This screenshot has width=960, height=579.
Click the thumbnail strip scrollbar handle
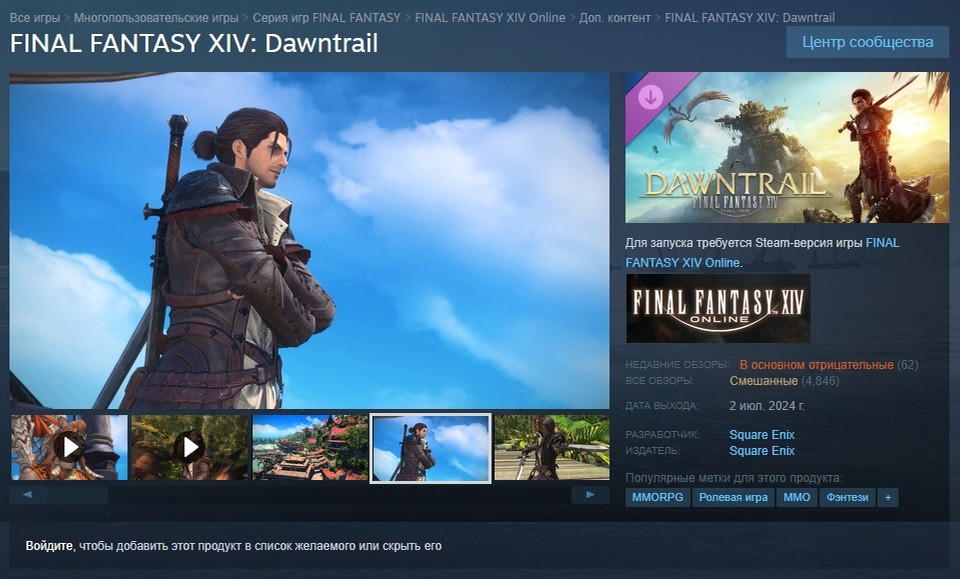(x=78, y=495)
